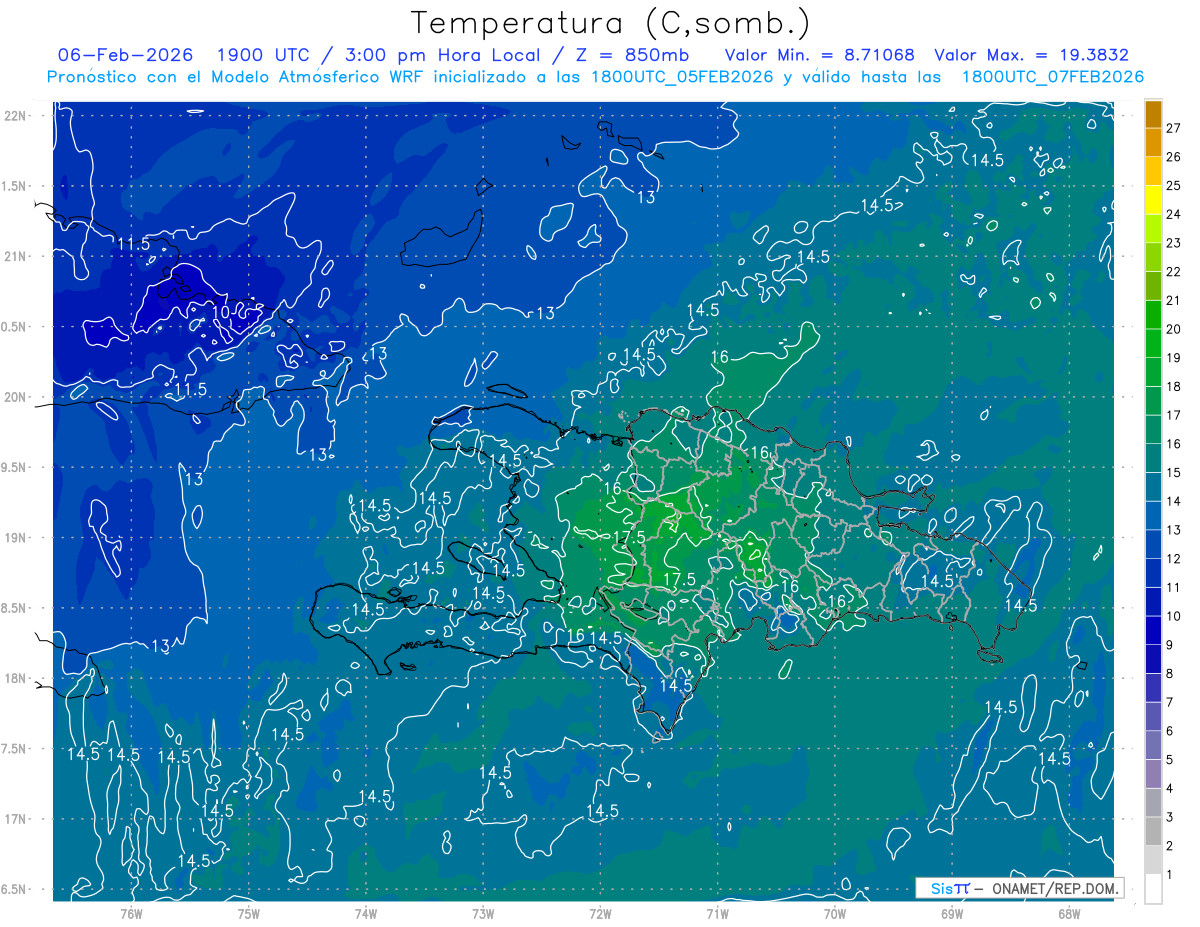The height and width of the screenshot is (927, 1200).
Task: Click the "71W" longitude axis label
Action: click(x=717, y=913)
